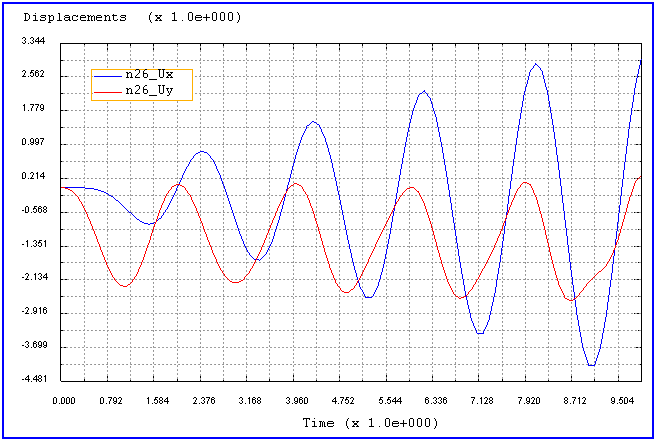The width and height of the screenshot is (658, 442).
Task: Click the n26_Ux legend label
Action: [x=150, y=75]
